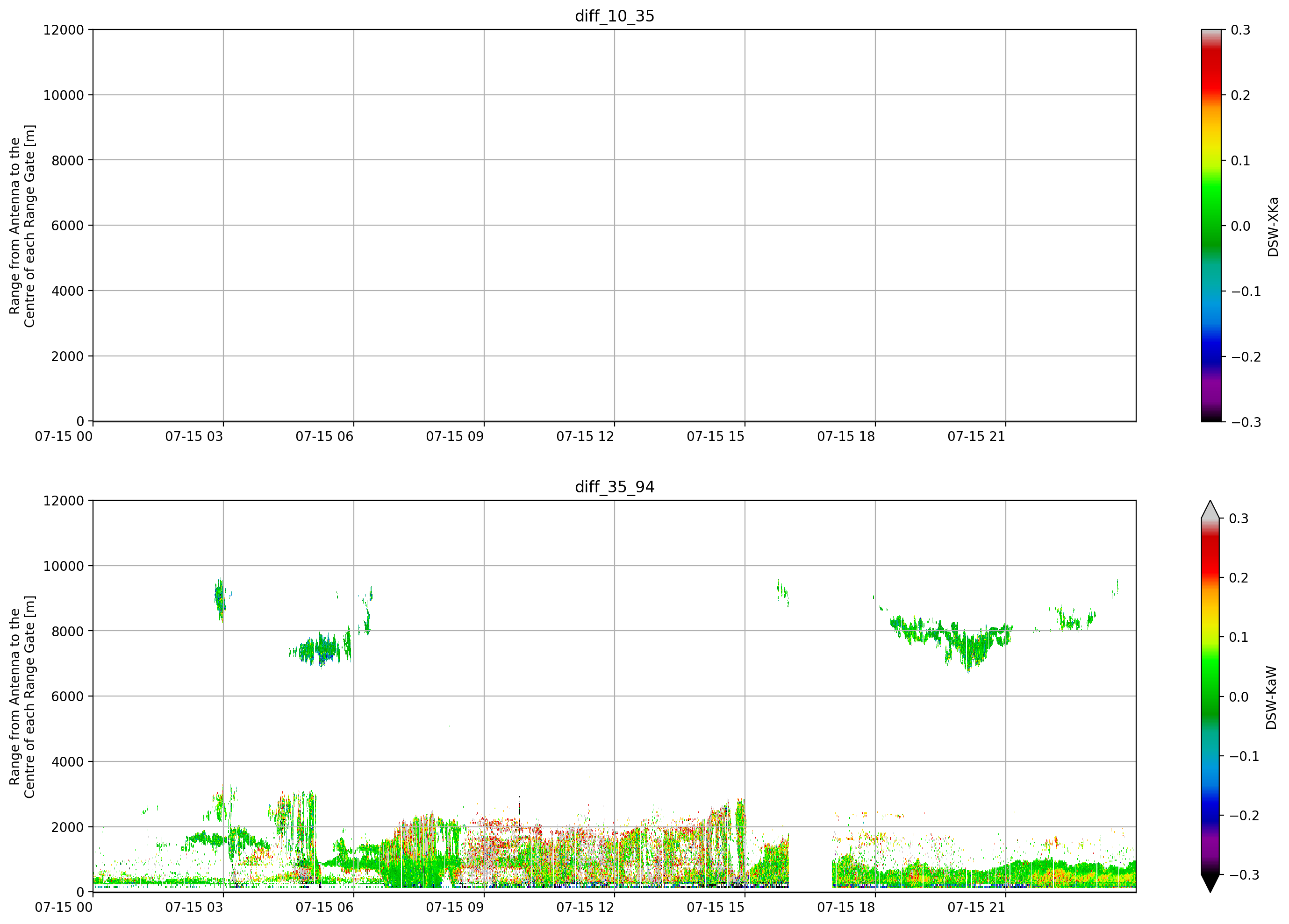Click x-tick "07-15 03" under the diff_35_94 plot
This screenshot has width=1289, height=924.
tap(194, 908)
